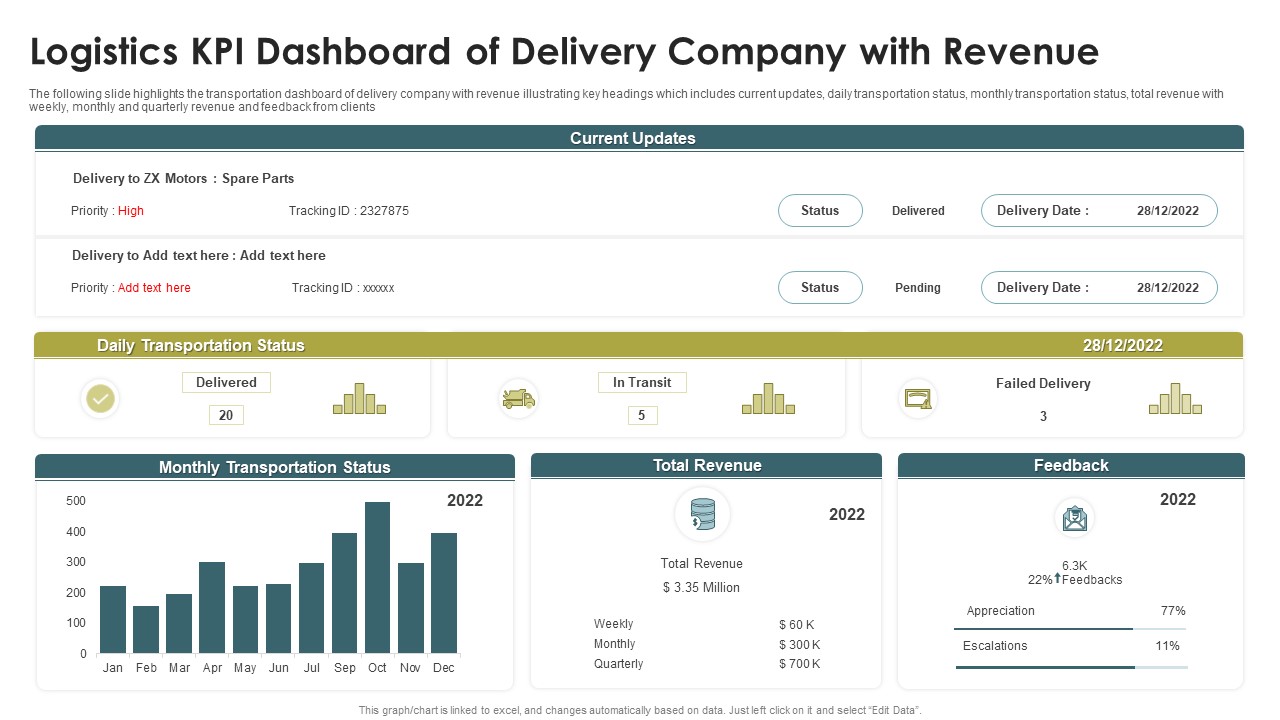The width and height of the screenshot is (1280, 720).
Task: Click the Feedback envelope icon
Action: [x=1074, y=518]
